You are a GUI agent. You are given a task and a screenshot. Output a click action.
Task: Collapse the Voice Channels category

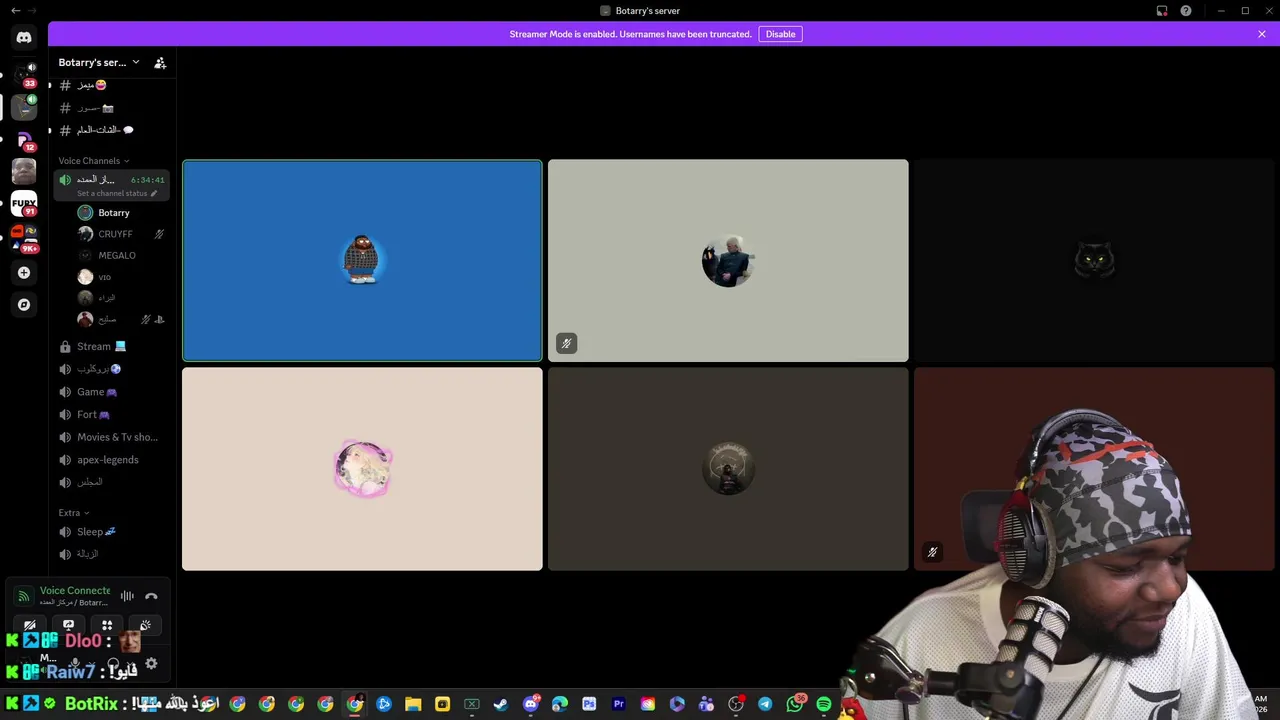pos(93,161)
